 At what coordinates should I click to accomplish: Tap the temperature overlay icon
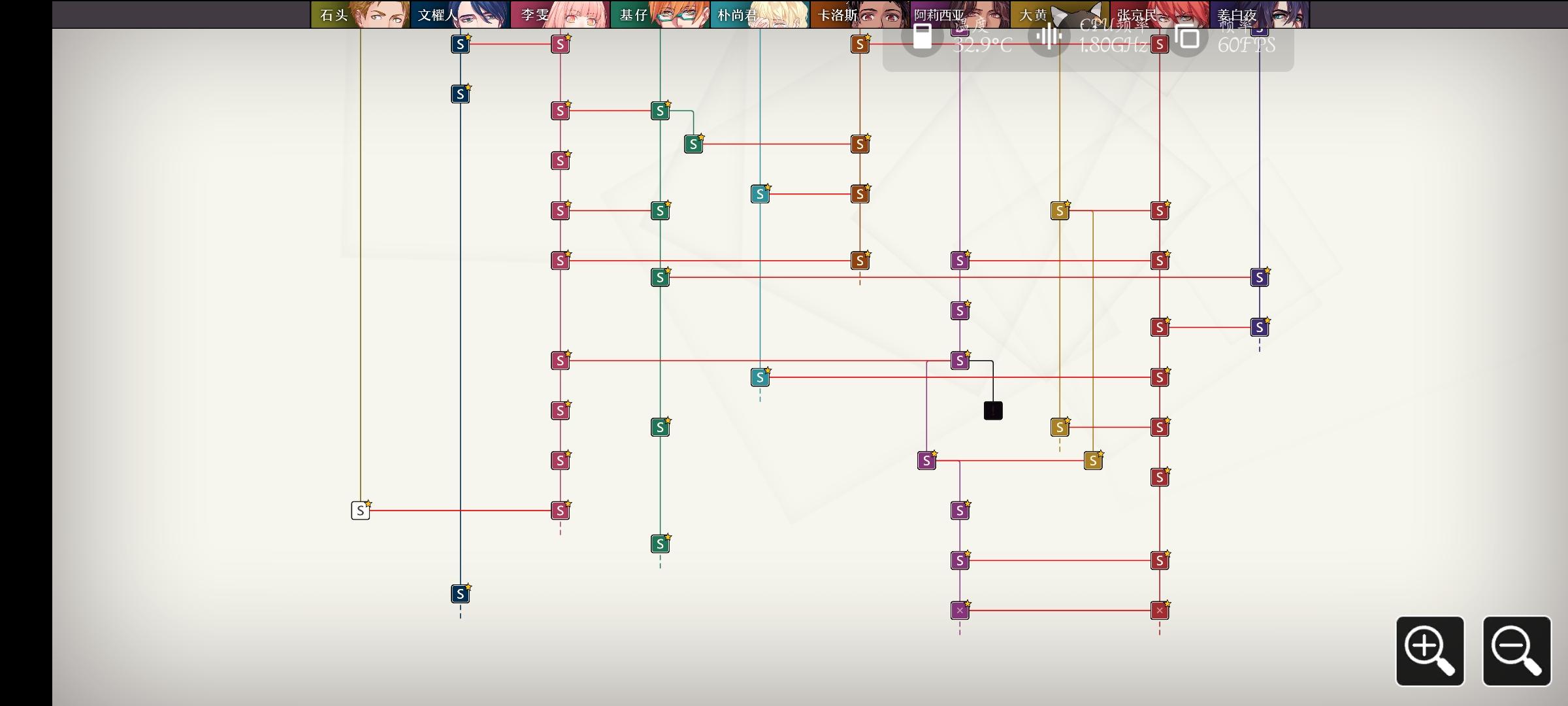pos(923,37)
